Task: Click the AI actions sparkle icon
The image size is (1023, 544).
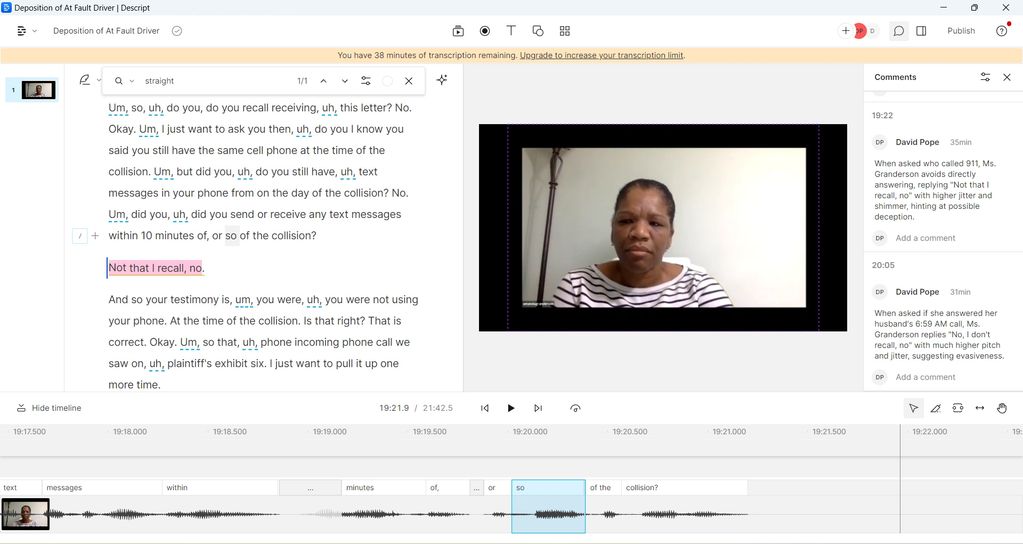Action: coord(442,80)
